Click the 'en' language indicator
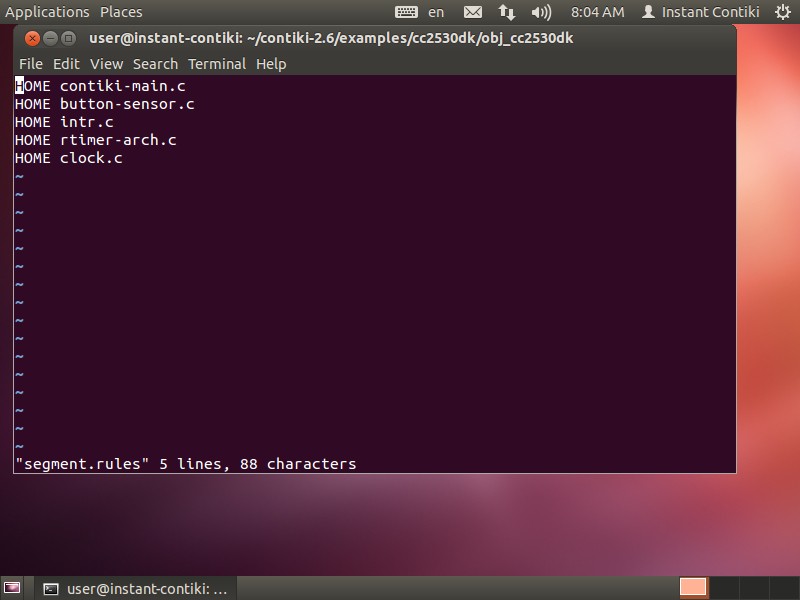Viewport: 800px width, 600px height. click(436, 12)
